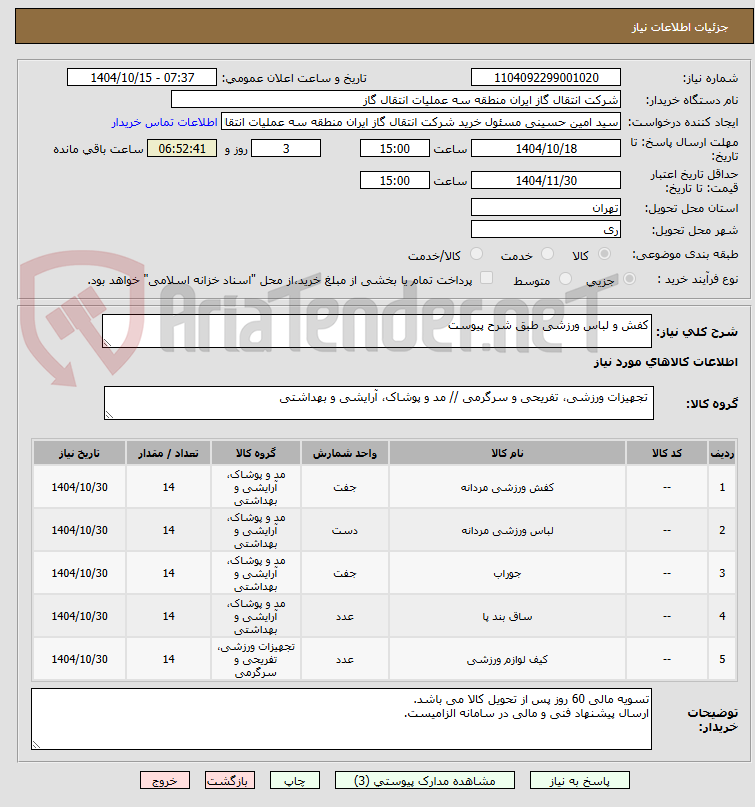
Task: Click the delivery province field تهران
Action: coord(546,208)
